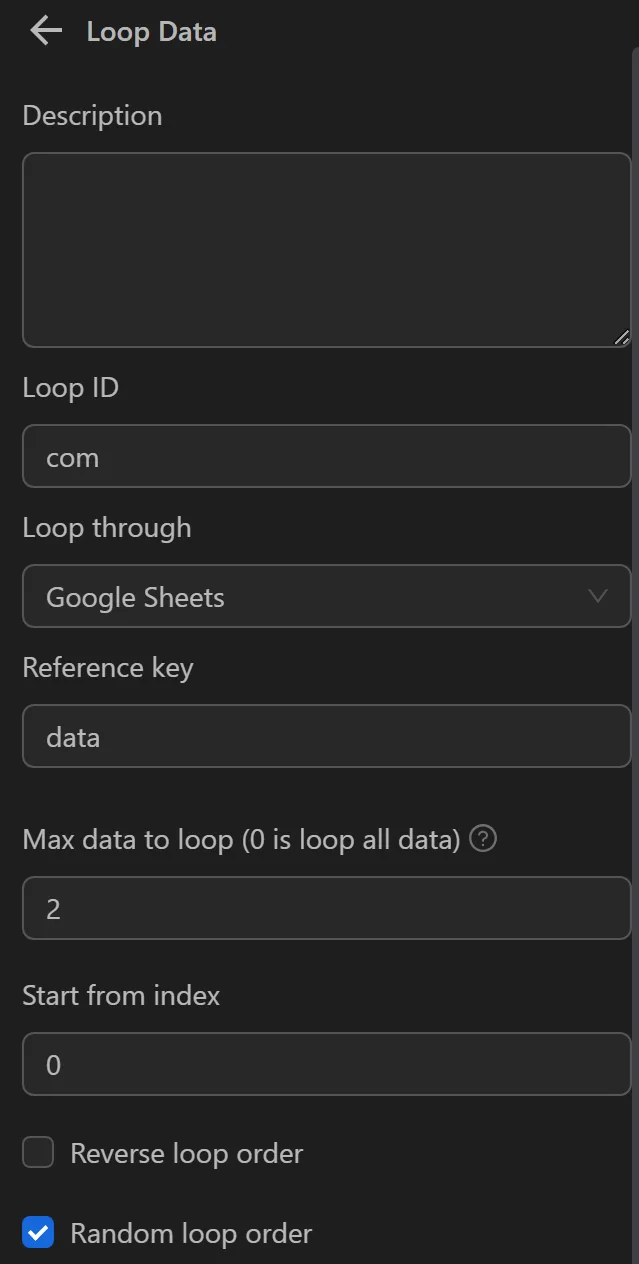Click the back arrow beside Loop Data
Viewport: 639px width, 1264px height.
coord(44,31)
